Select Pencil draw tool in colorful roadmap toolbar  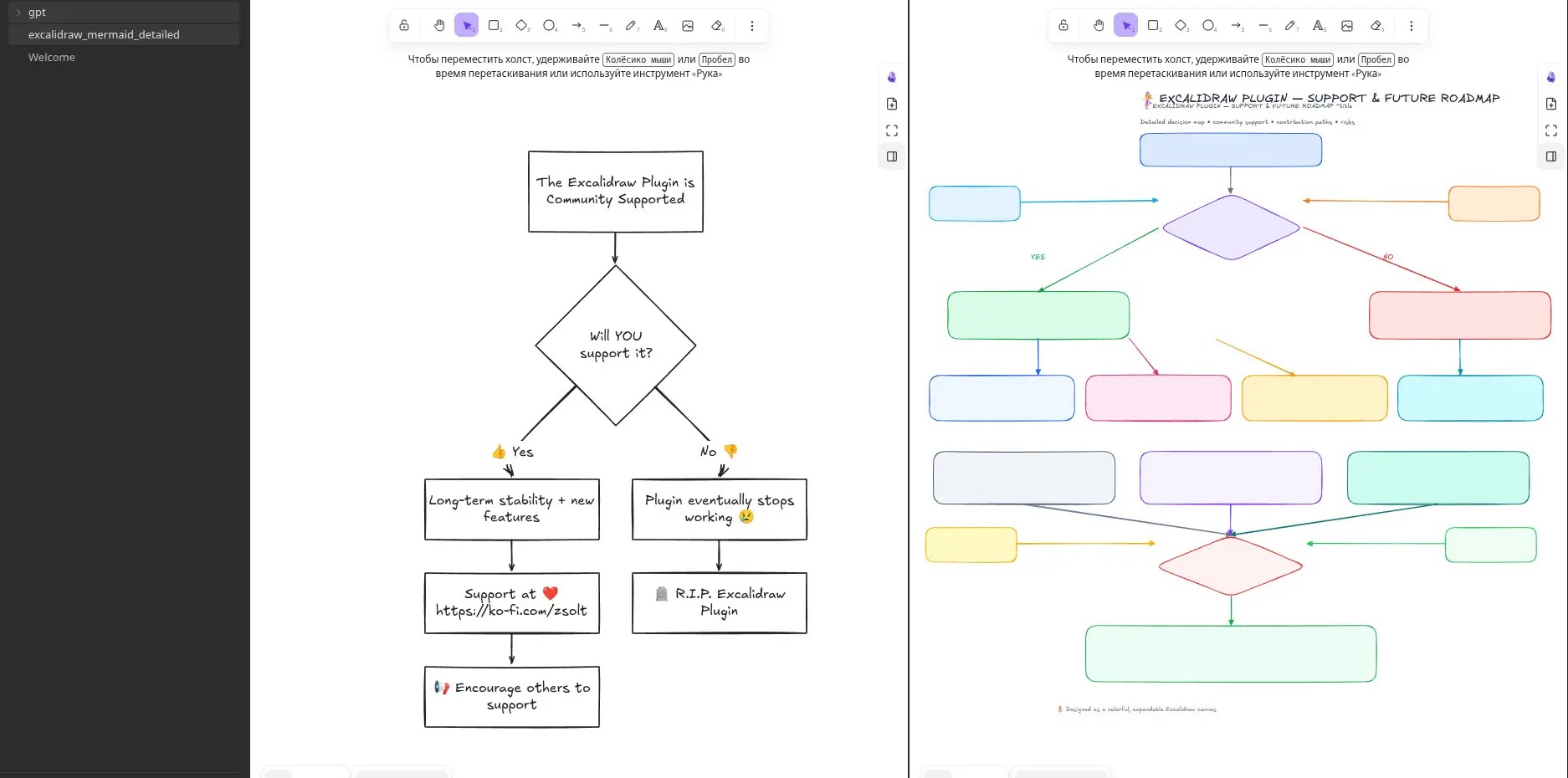pos(1292,26)
